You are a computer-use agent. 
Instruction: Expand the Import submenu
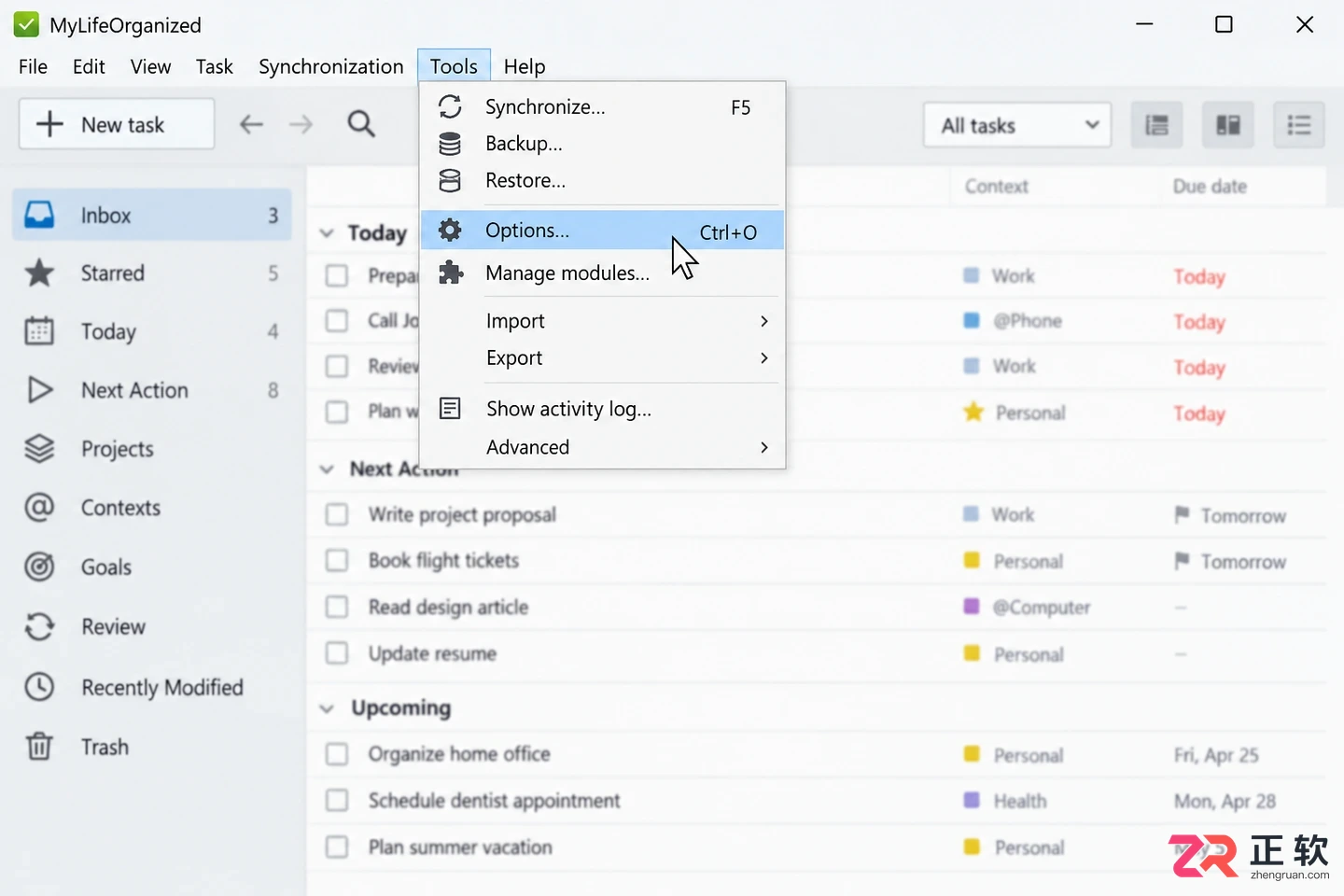[x=602, y=321]
